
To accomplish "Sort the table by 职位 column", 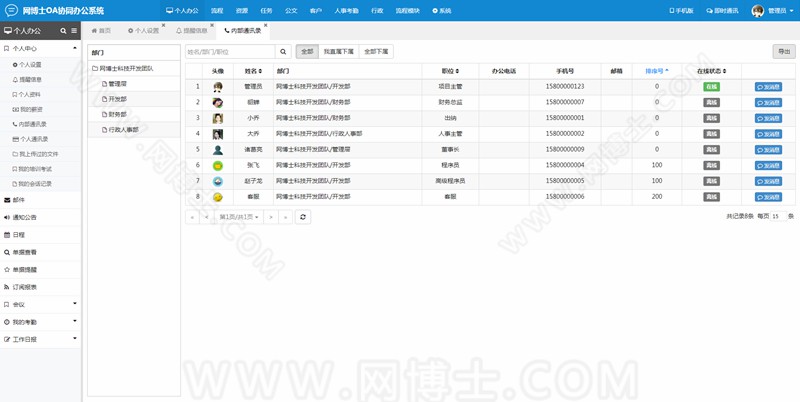I will coord(450,71).
